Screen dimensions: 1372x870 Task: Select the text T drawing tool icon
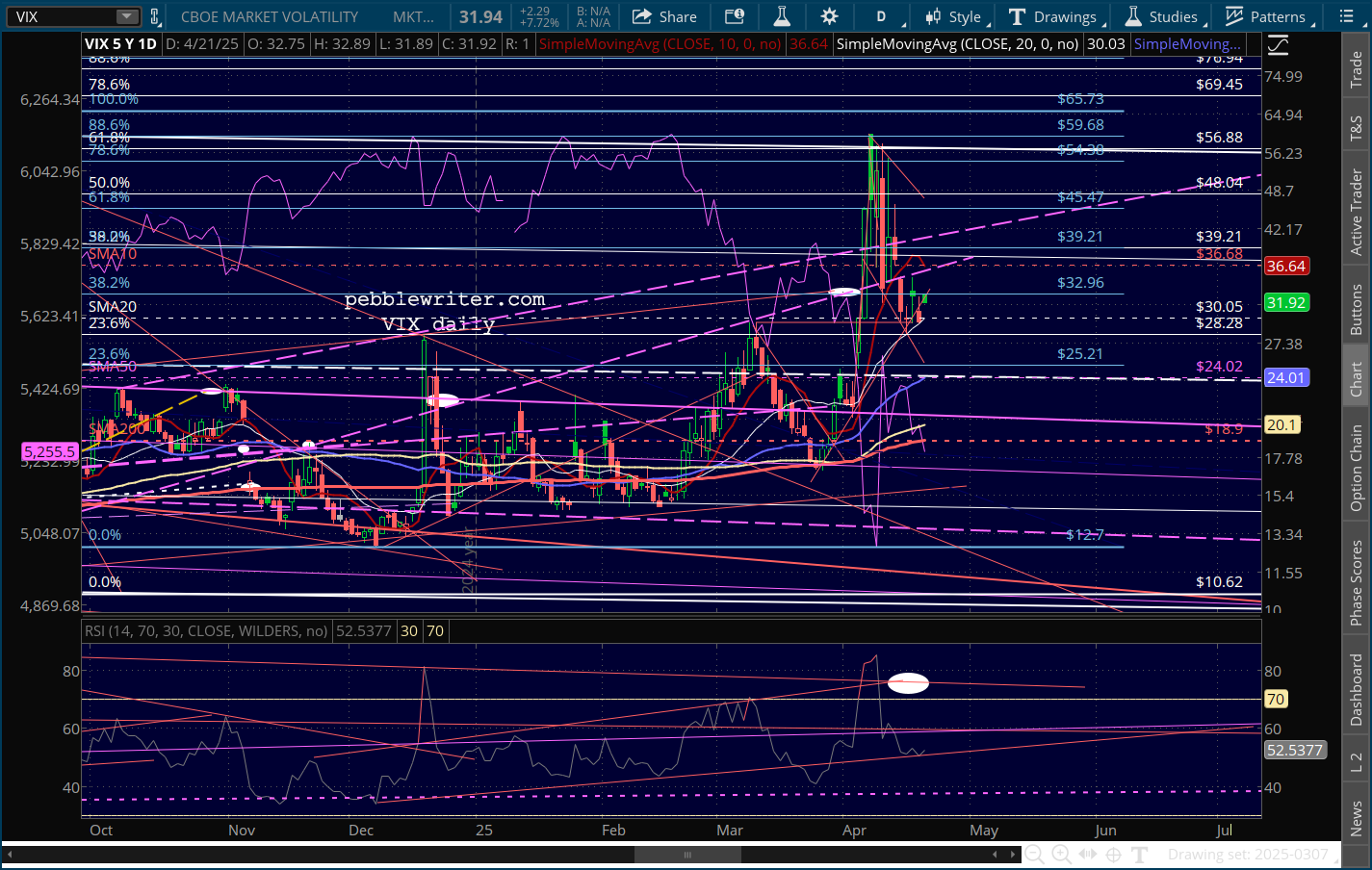[1140, 855]
